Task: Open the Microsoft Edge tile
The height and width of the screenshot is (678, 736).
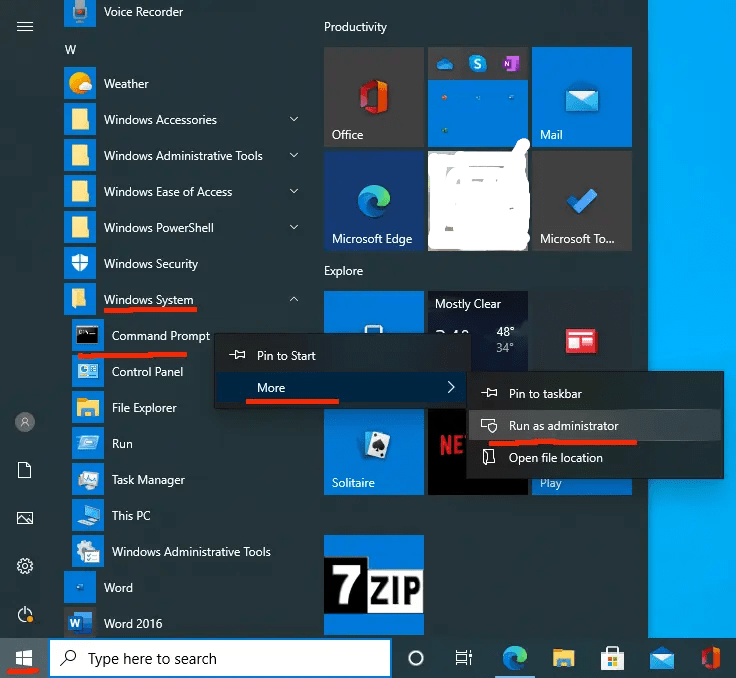Action: (374, 200)
